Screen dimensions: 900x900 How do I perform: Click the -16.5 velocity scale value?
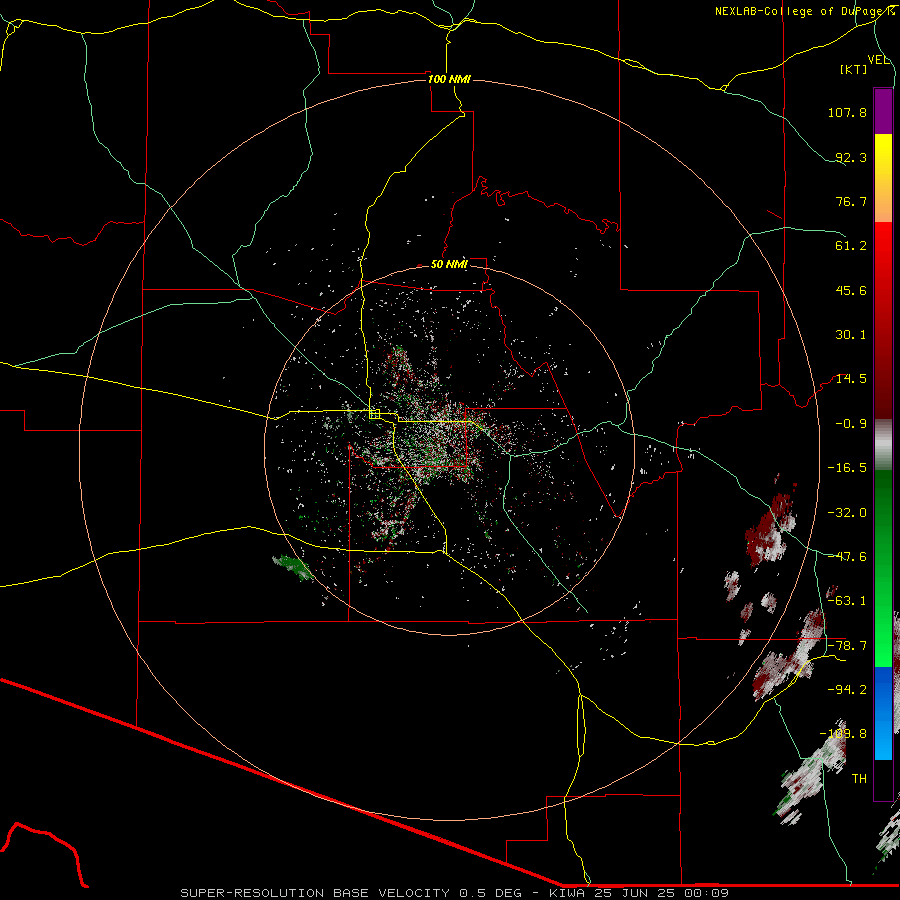click(x=847, y=468)
